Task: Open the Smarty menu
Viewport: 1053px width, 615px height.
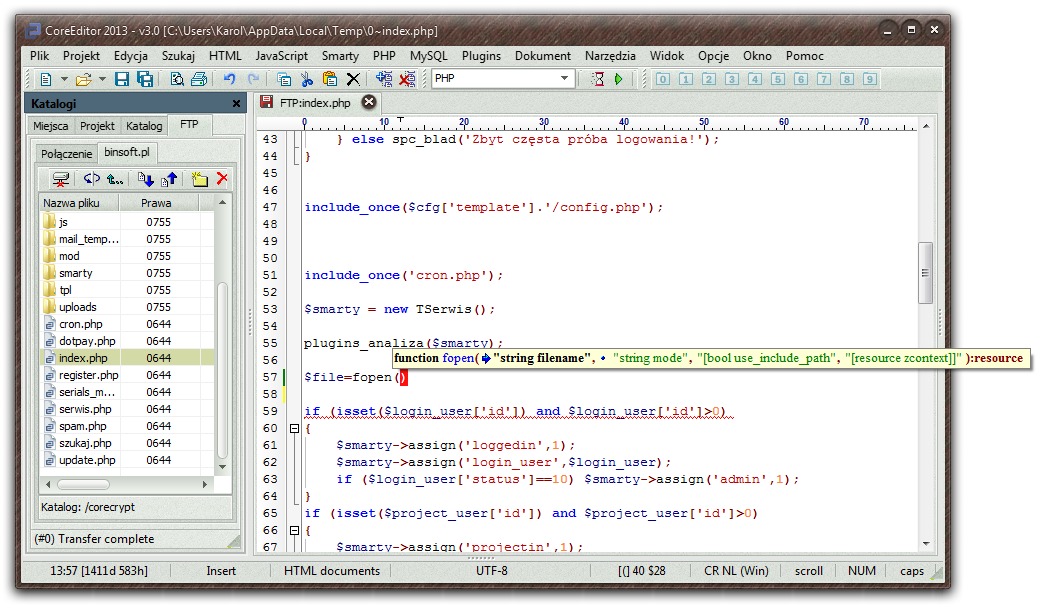Action: (340, 56)
